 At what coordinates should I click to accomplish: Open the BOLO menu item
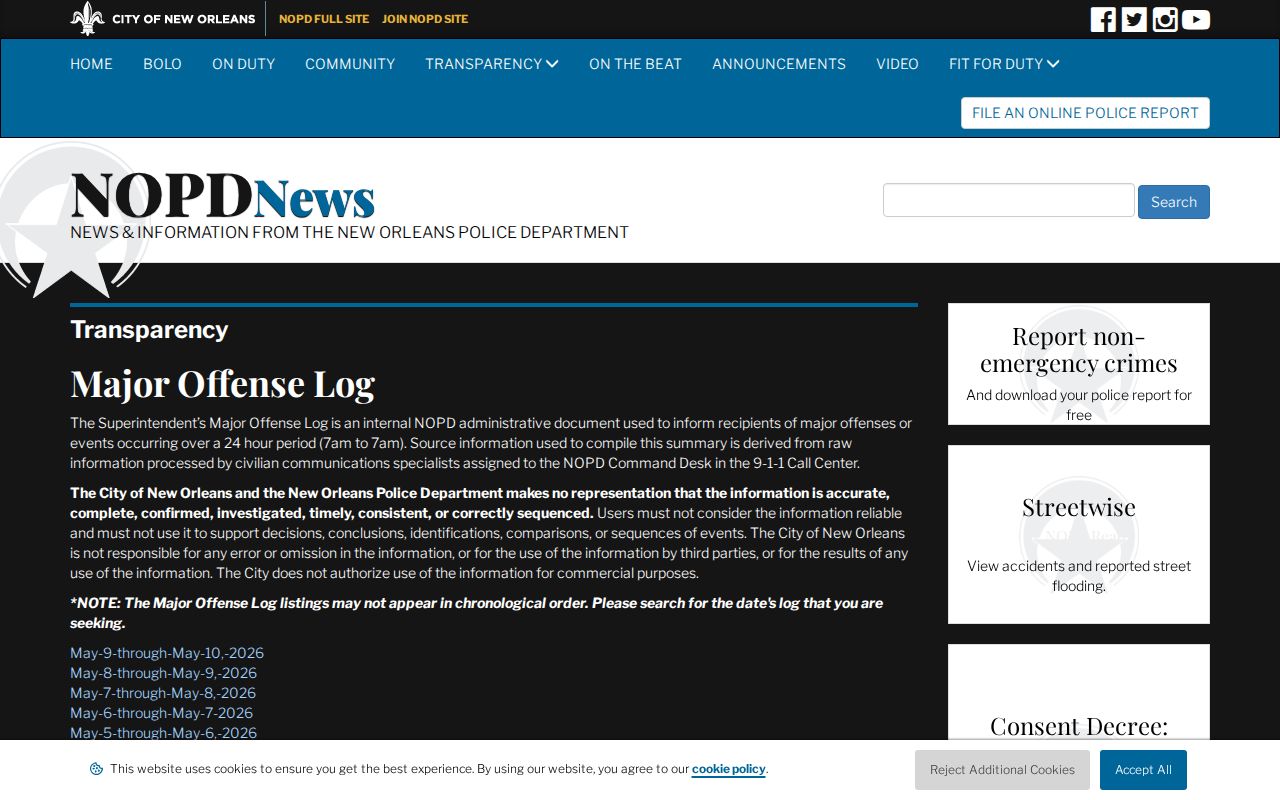pos(162,64)
